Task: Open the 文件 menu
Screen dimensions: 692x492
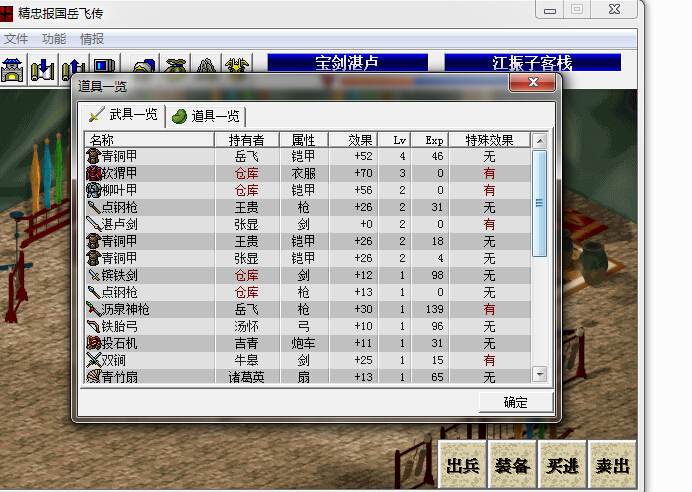Action: click(16, 39)
